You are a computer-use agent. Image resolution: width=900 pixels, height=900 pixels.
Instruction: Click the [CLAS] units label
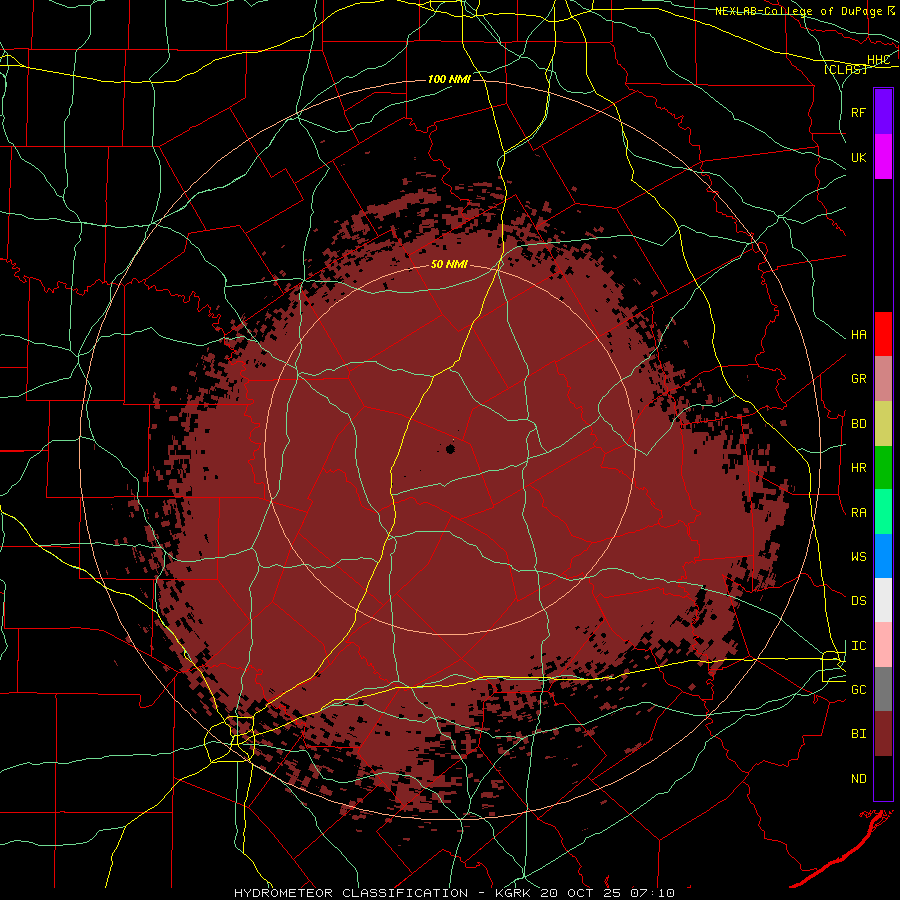[845, 69]
